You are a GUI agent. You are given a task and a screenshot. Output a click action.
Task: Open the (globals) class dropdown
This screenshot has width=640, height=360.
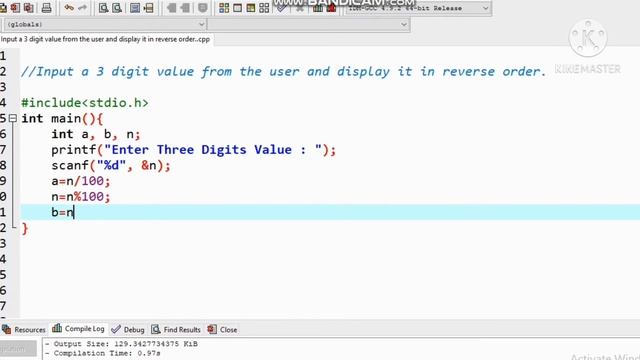pyautogui.click(x=104, y=24)
